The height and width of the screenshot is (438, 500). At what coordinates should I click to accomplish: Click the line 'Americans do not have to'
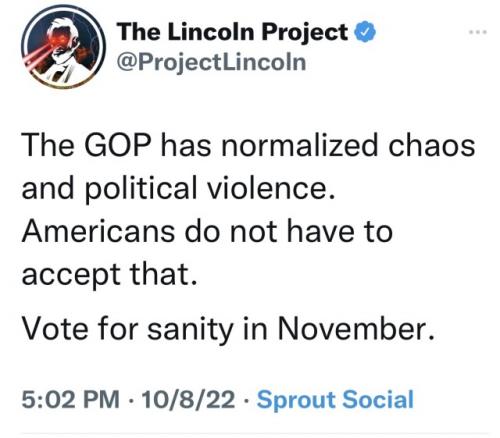(x=207, y=232)
